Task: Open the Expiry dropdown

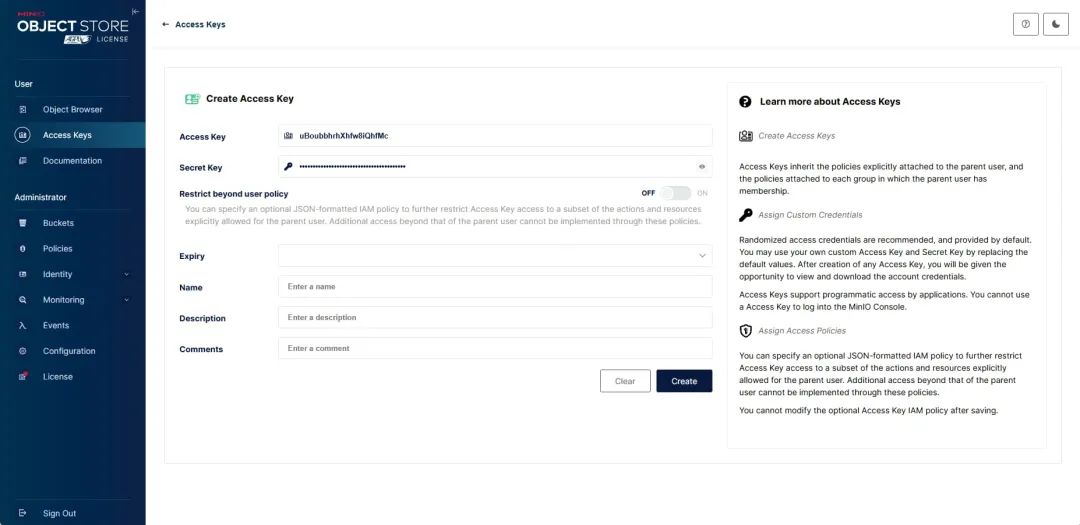Action: [x=495, y=256]
